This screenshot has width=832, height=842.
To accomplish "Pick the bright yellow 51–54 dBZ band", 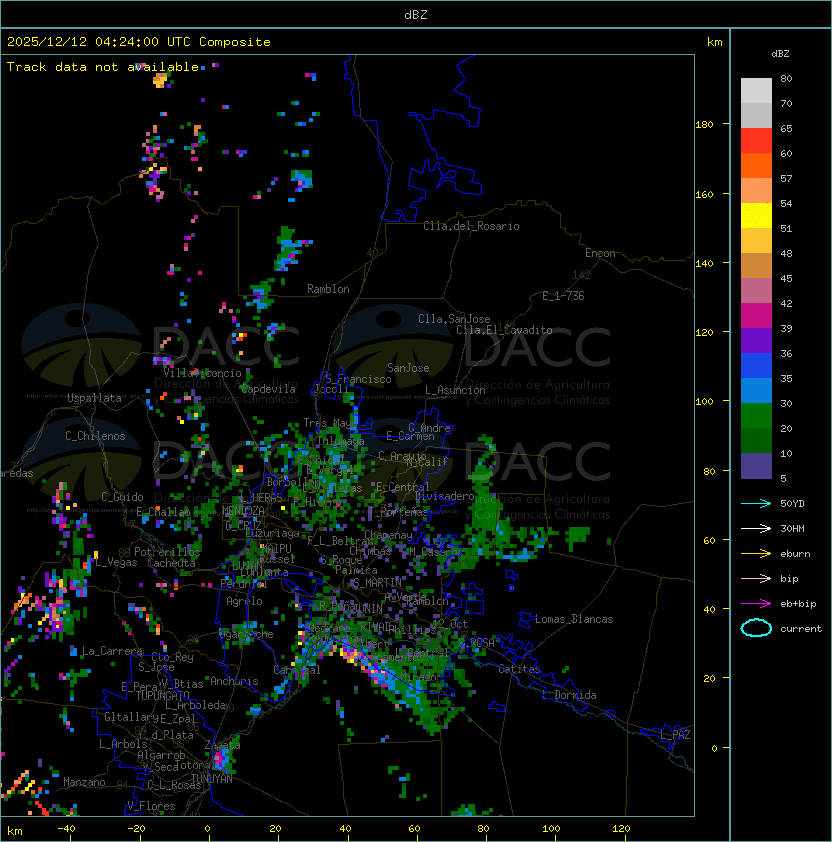I will (756, 216).
